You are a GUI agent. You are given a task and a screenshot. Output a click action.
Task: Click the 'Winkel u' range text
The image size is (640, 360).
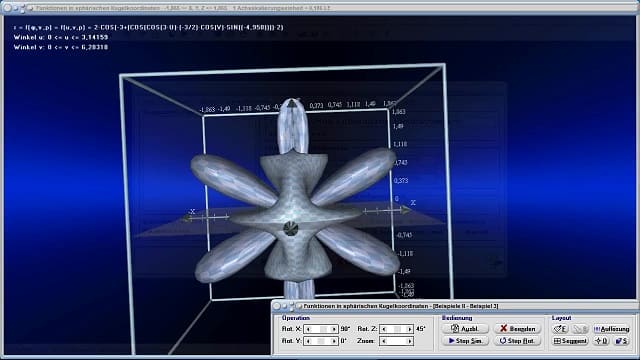61,37
